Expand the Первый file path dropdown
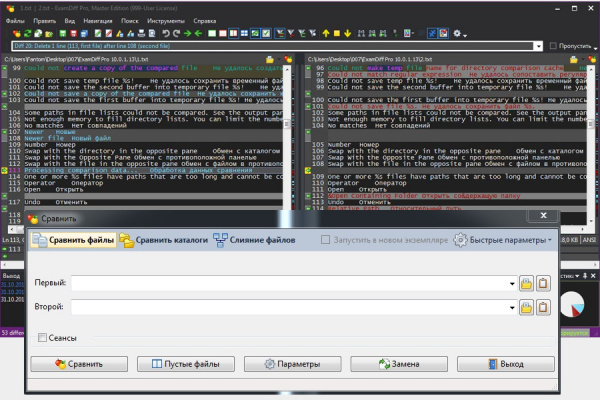 click(511, 284)
